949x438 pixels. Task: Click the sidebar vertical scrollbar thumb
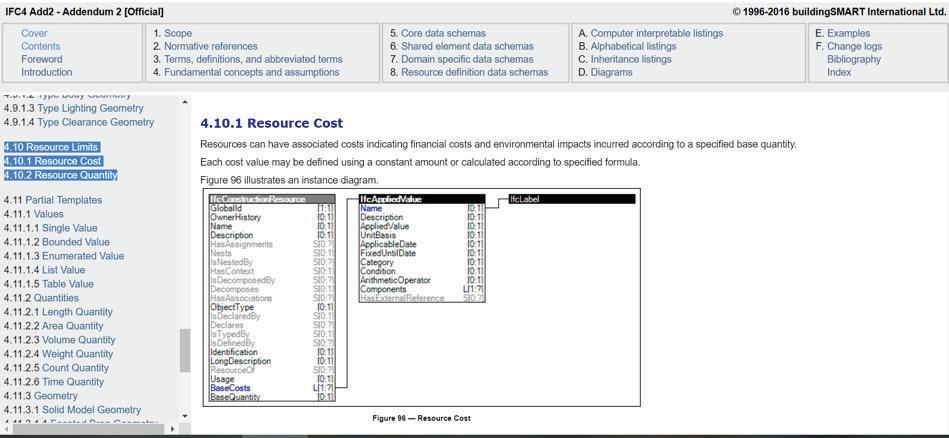pos(185,350)
